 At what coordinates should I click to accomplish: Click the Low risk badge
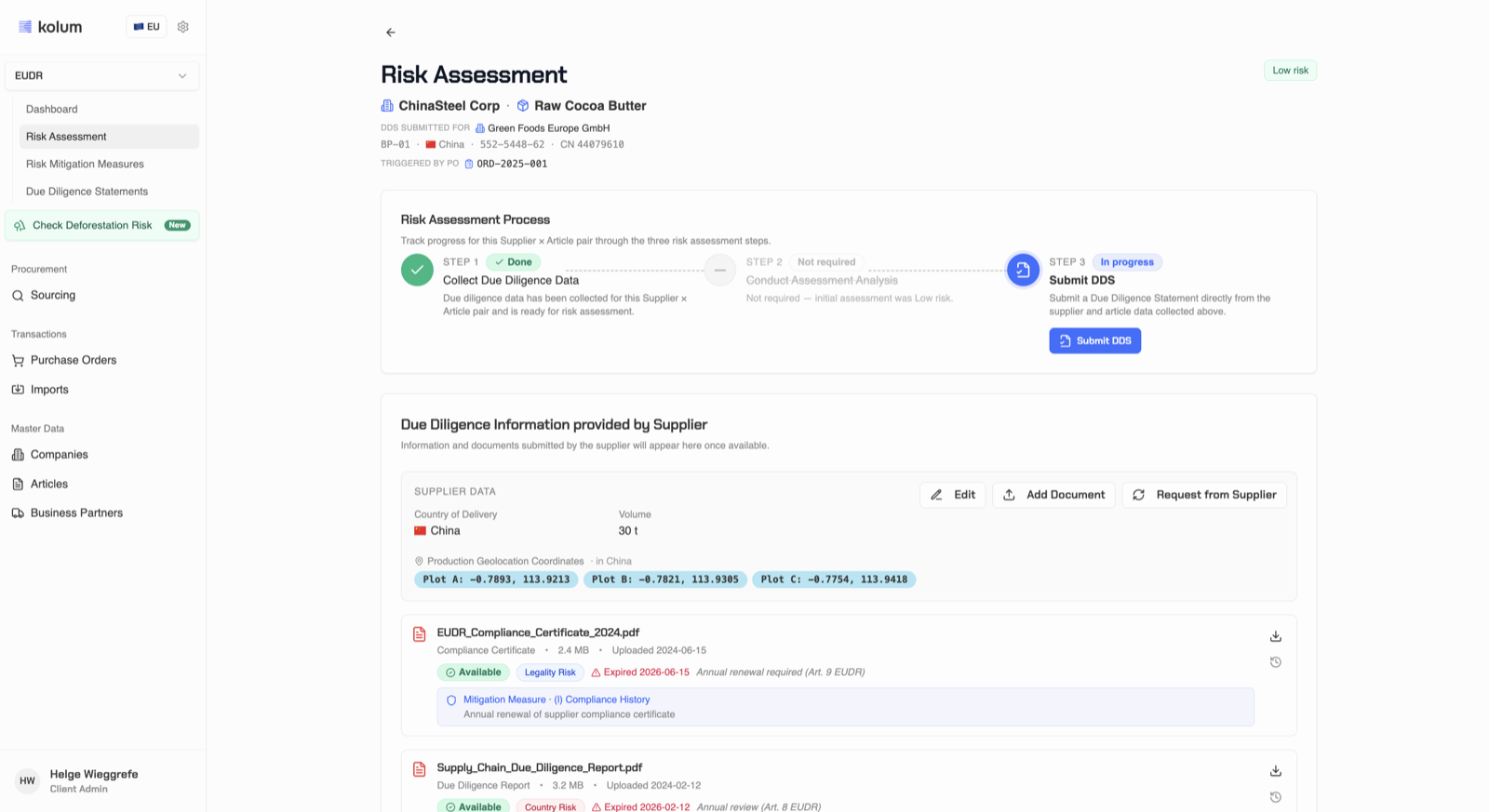click(x=1290, y=71)
